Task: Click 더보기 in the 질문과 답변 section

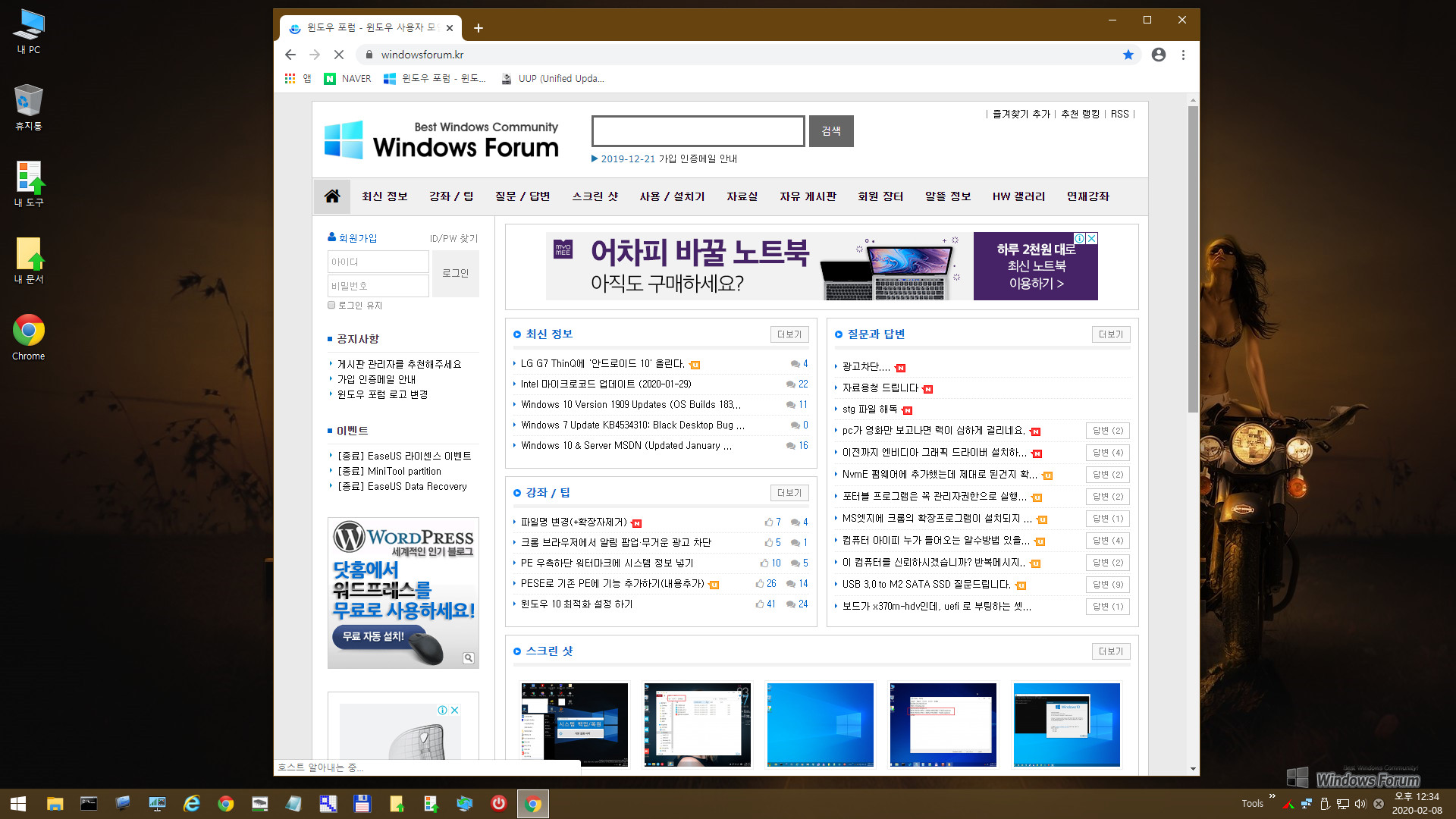Action: coord(1111,334)
